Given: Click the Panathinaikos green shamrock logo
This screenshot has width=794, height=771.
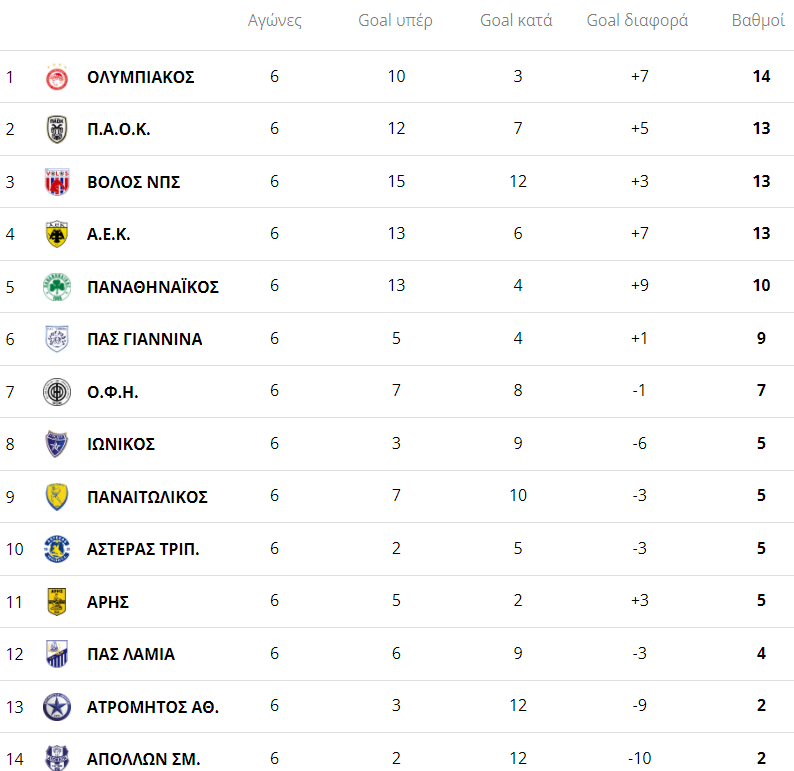Looking at the screenshot, I should 57,287.
